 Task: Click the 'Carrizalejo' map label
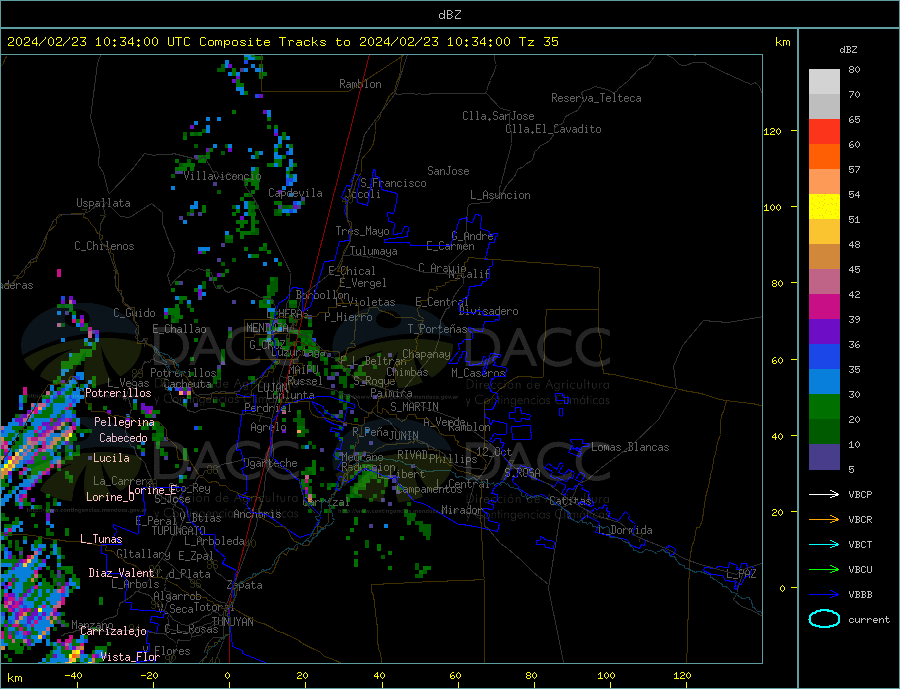point(113,632)
